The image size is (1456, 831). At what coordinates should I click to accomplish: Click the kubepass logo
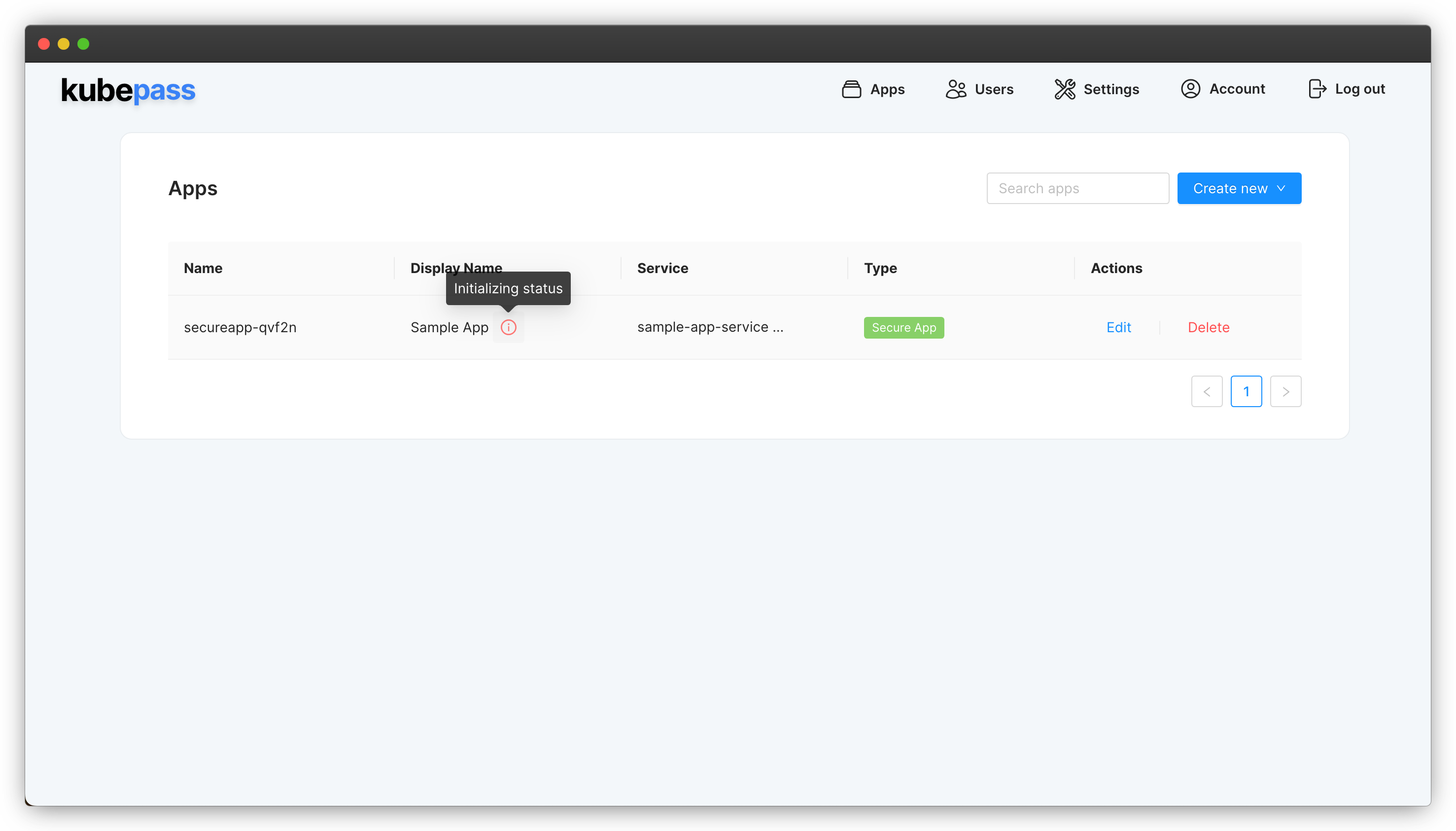[x=128, y=90]
